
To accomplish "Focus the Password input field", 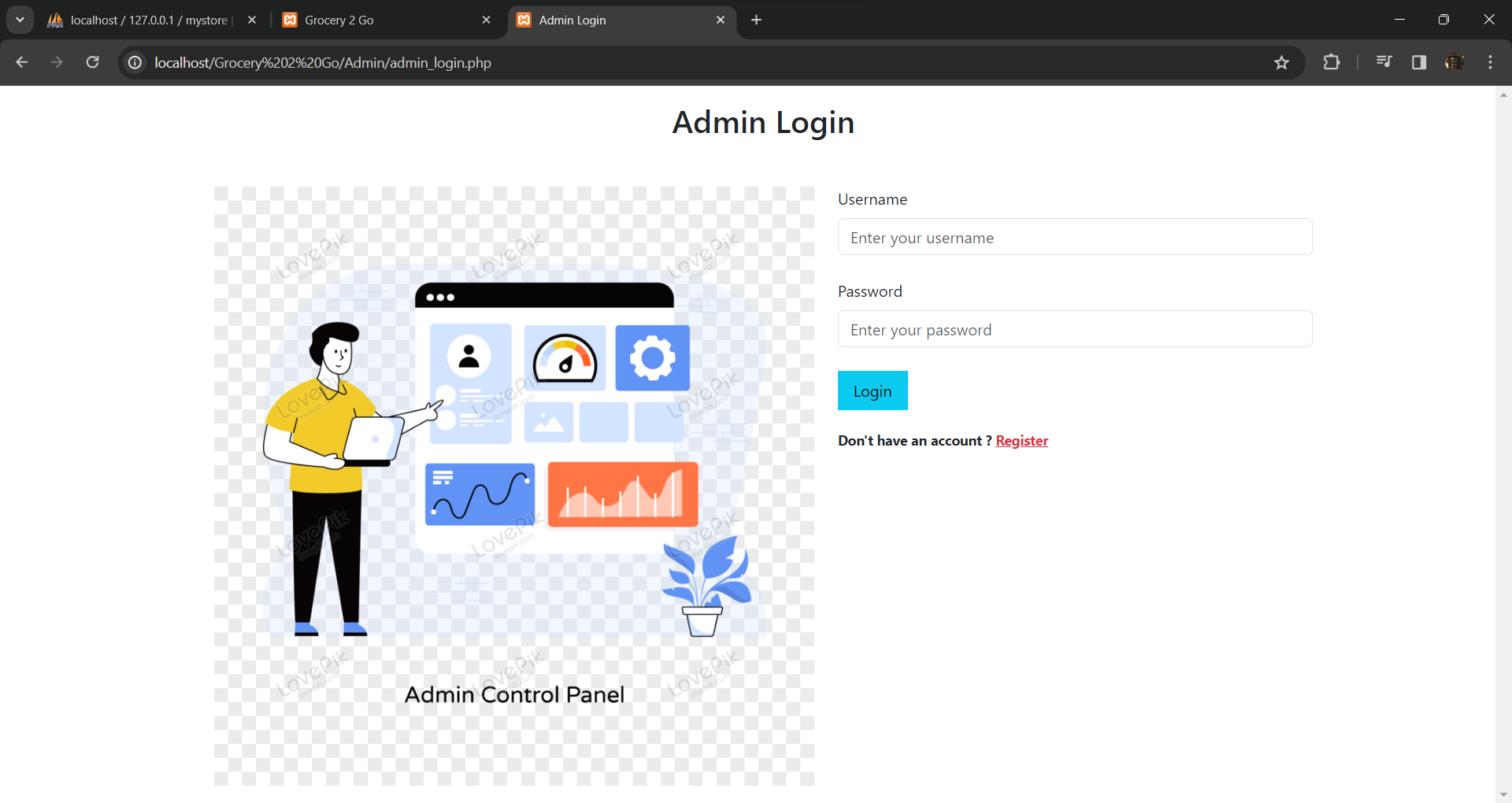I will pyautogui.click(x=1075, y=329).
